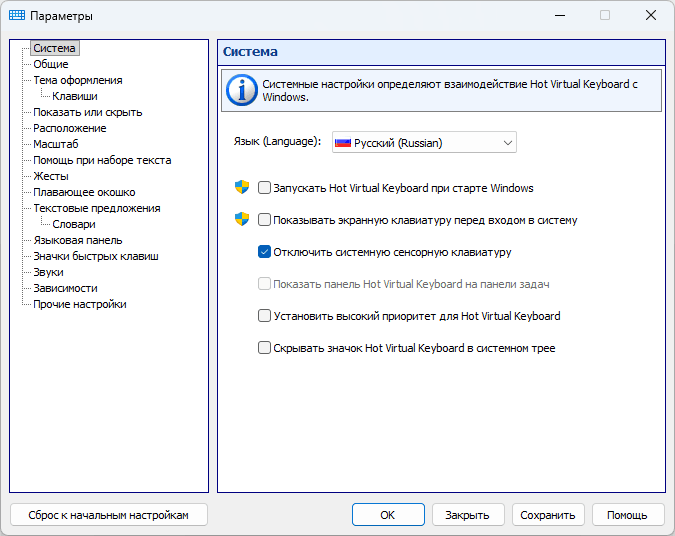Select Зависимости in the tree
Image resolution: width=675 pixels, height=536 pixels.
tap(65, 288)
